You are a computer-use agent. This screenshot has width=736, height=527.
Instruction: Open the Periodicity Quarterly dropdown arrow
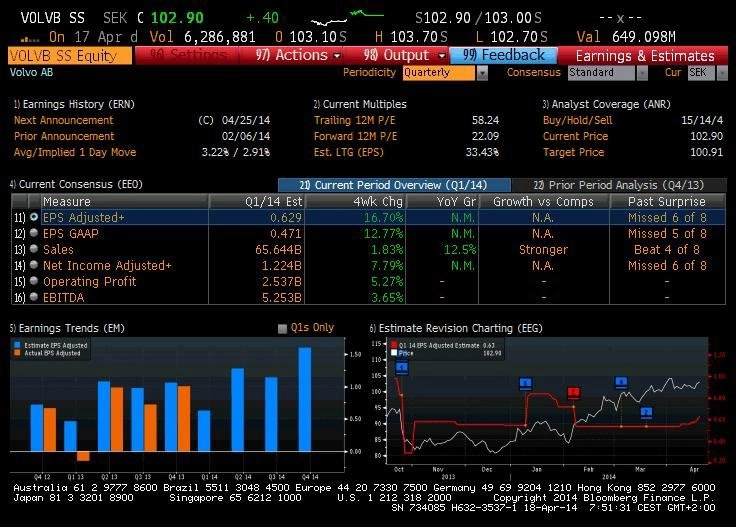(482, 73)
